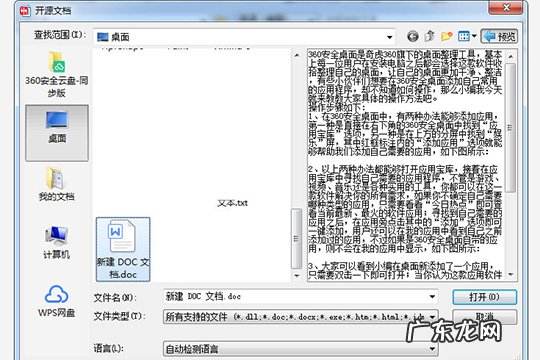Click preview pane scrollbar down arrow
This screenshot has width=540, height=360.
tap(511, 275)
